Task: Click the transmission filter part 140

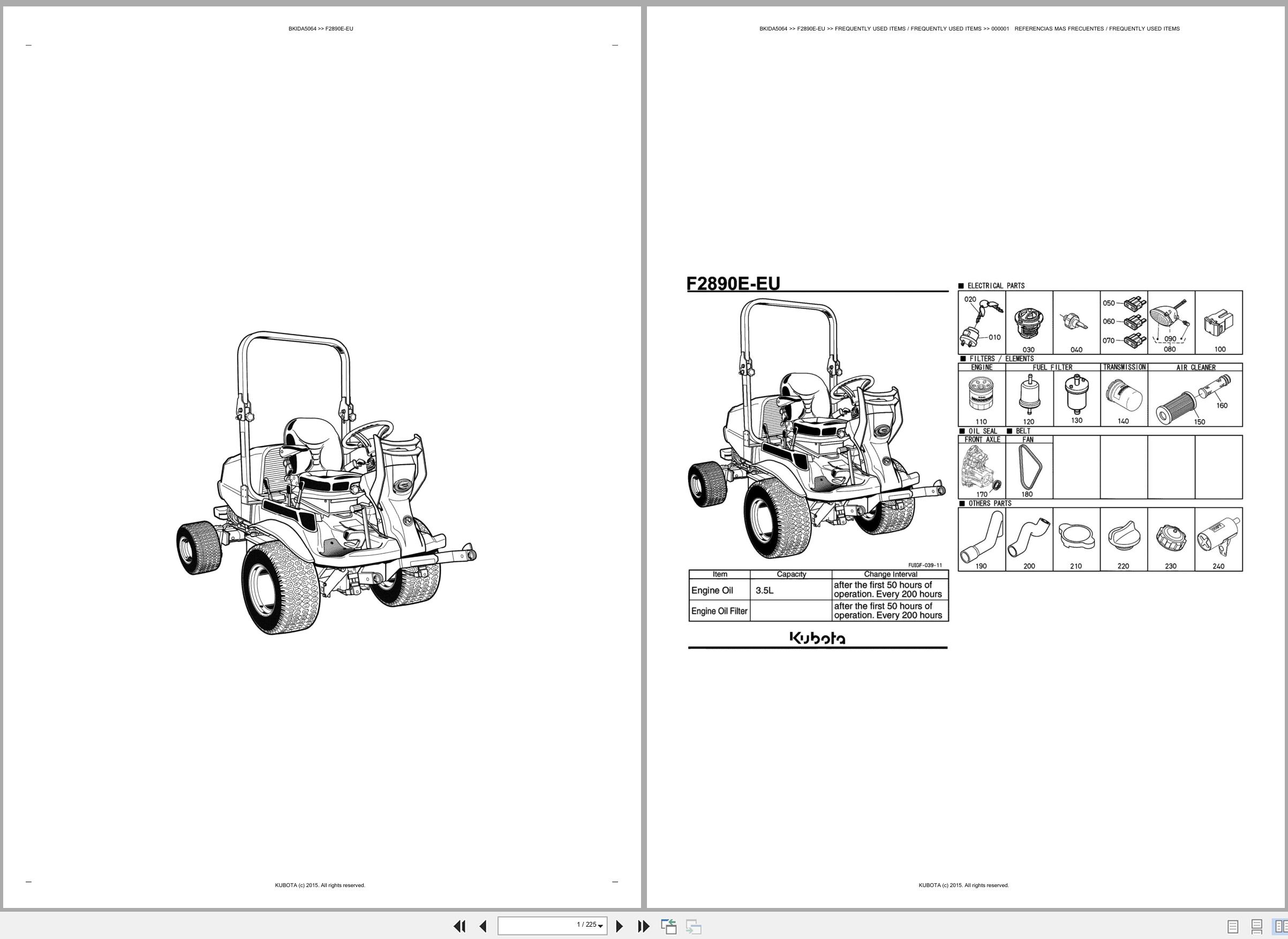Action: coord(1124,396)
